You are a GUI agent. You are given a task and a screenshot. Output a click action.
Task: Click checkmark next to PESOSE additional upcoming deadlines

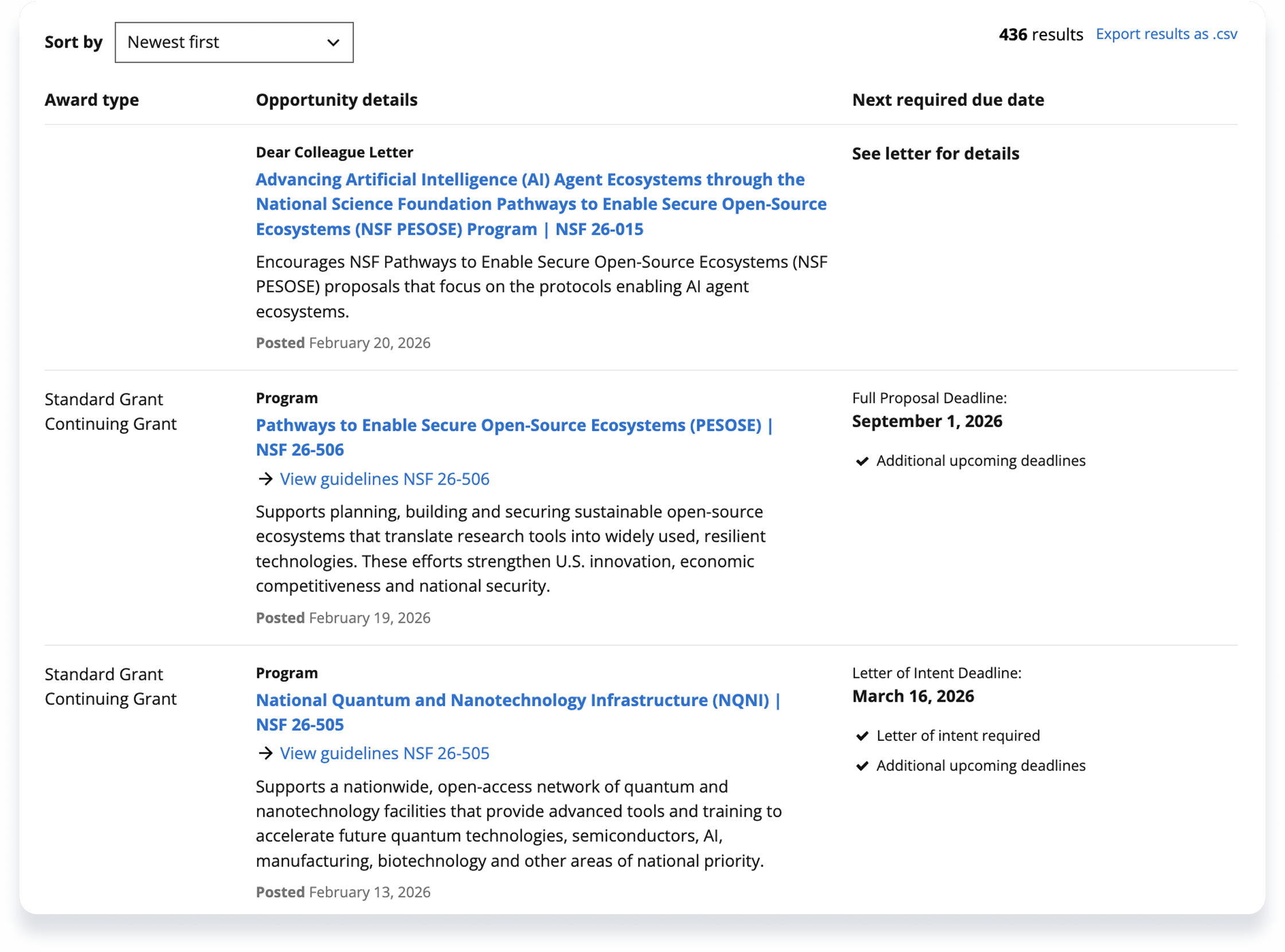click(862, 461)
